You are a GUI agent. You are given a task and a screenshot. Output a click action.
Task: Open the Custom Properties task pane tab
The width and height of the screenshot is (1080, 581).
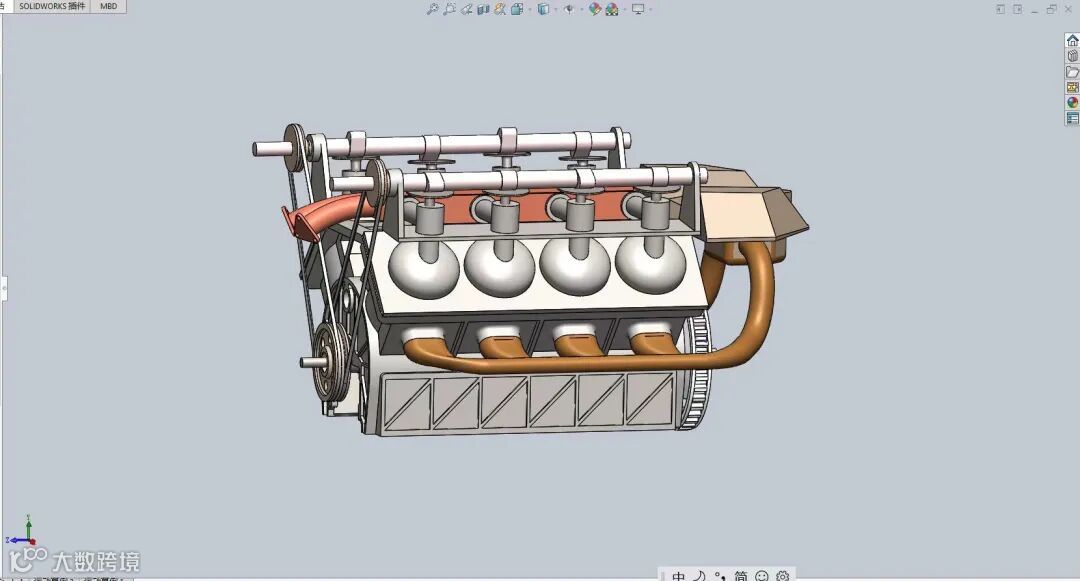click(x=1072, y=118)
